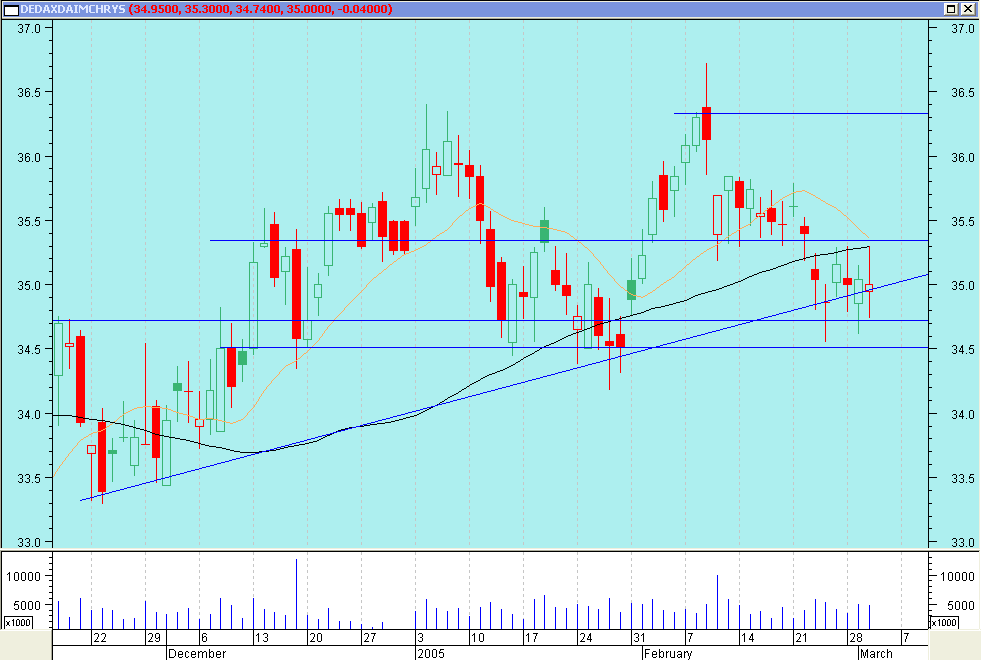The image size is (981, 660).
Task: Click the red candle at the February peak
Action: click(x=706, y=122)
